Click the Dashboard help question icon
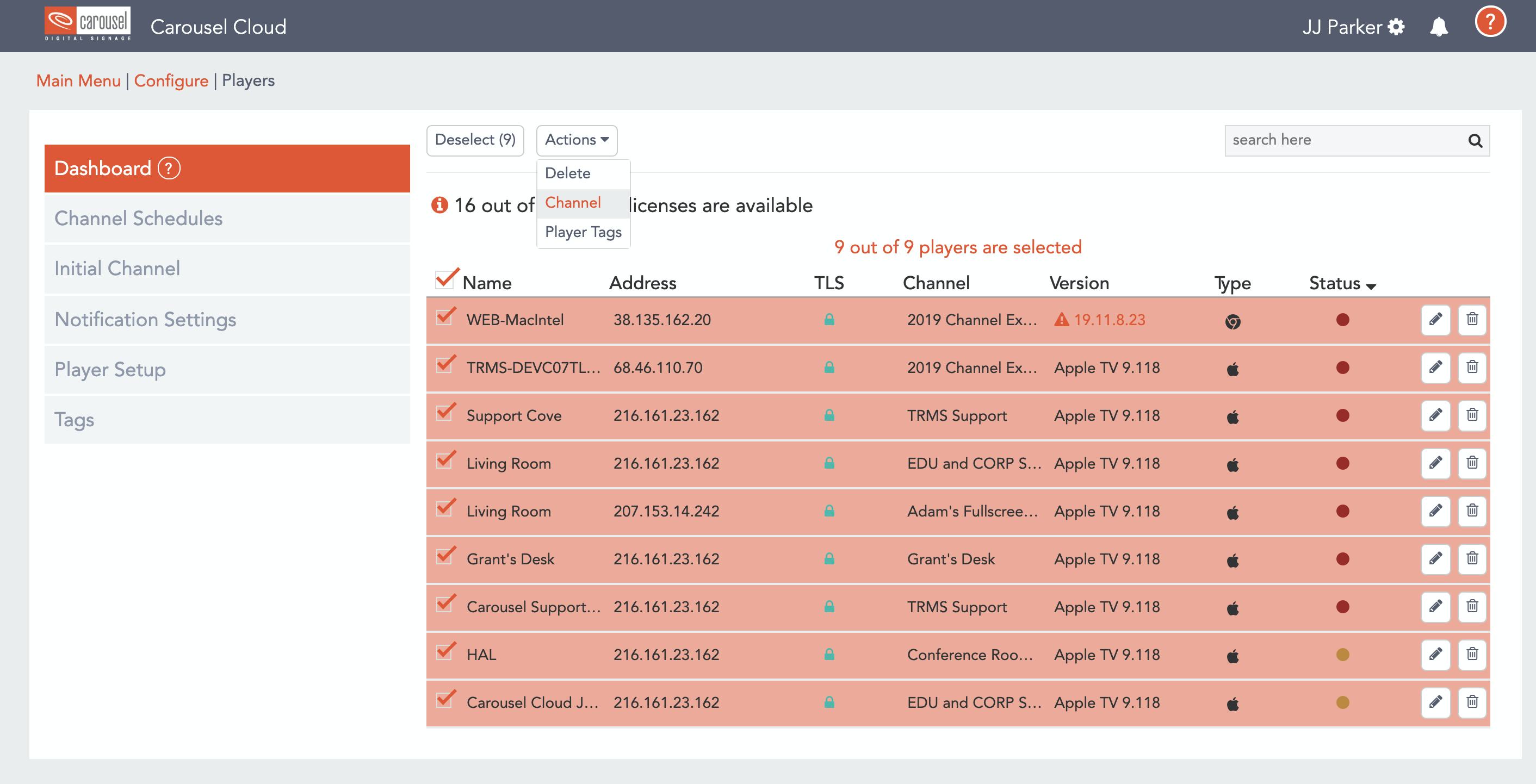1536x784 pixels. pos(169,169)
